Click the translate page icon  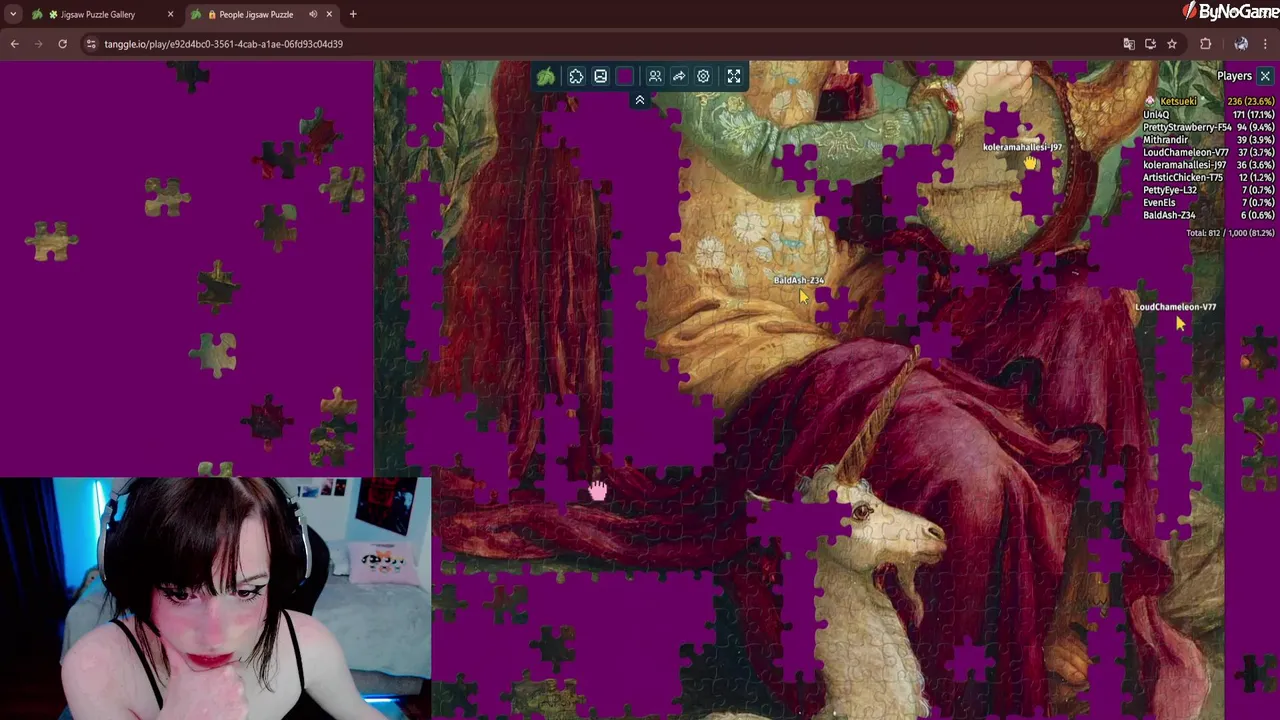point(1129,44)
